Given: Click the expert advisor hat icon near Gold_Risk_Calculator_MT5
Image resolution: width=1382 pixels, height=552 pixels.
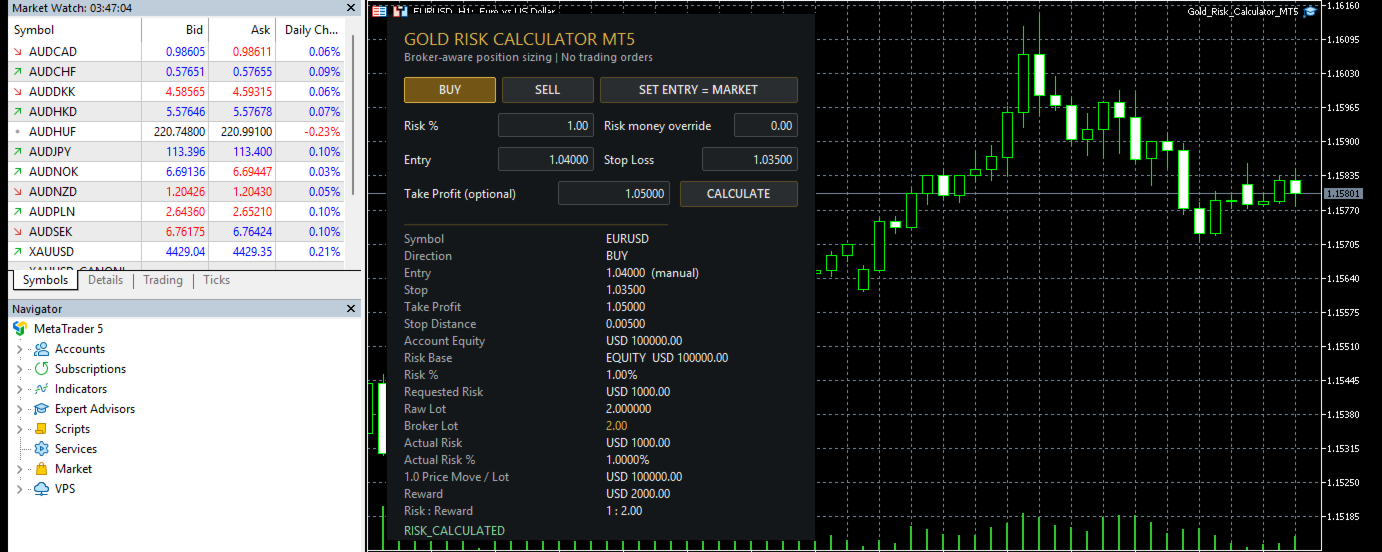Looking at the screenshot, I should 1309,11.
